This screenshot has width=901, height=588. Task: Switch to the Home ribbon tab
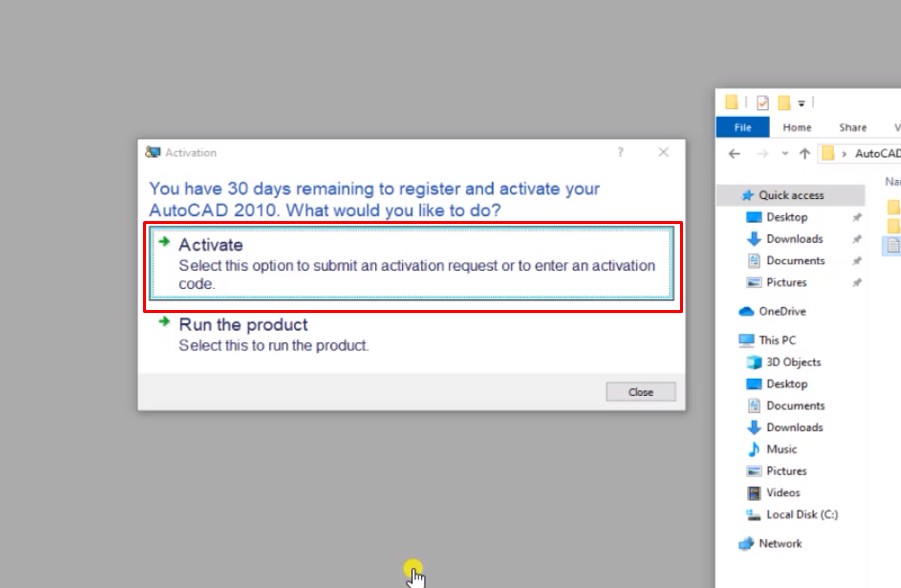click(x=797, y=128)
